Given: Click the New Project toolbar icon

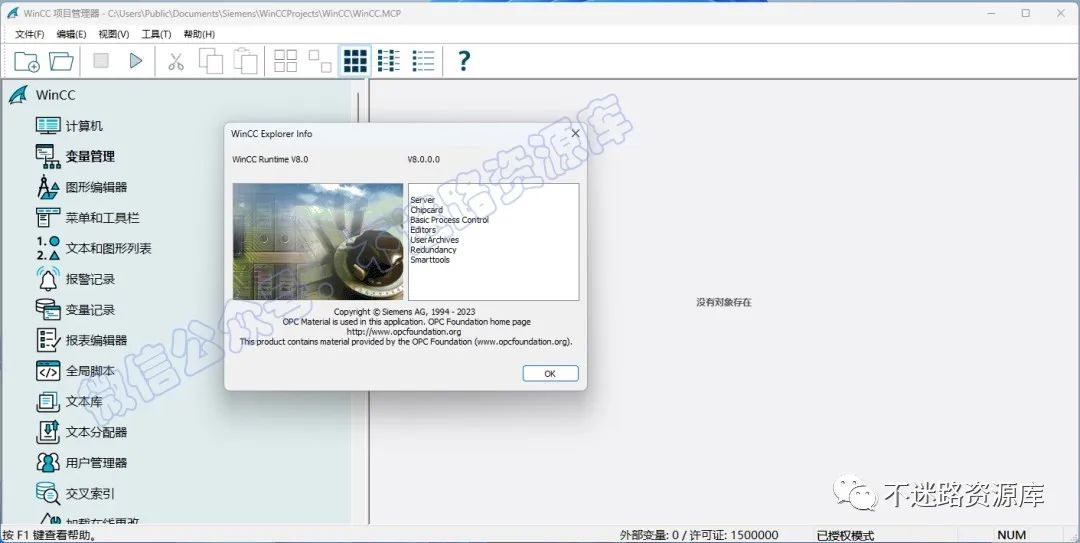Looking at the screenshot, I should [x=27, y=61].
